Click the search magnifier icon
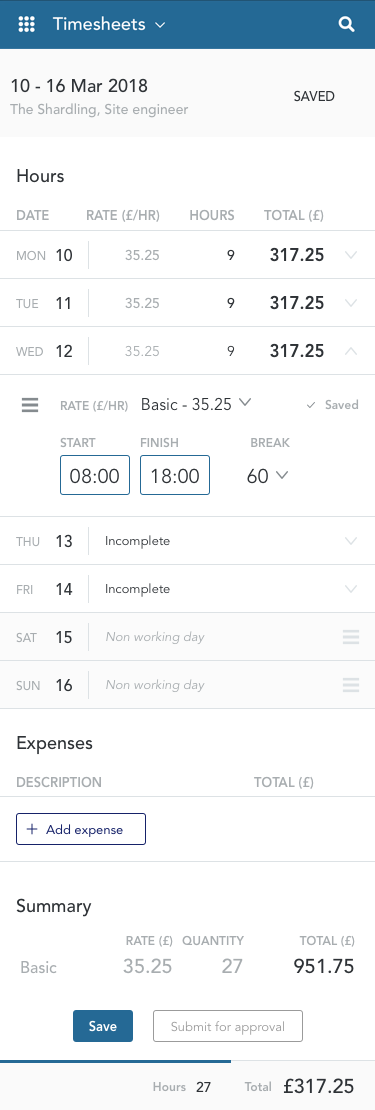375x1110 pixels. pos(346,24)
